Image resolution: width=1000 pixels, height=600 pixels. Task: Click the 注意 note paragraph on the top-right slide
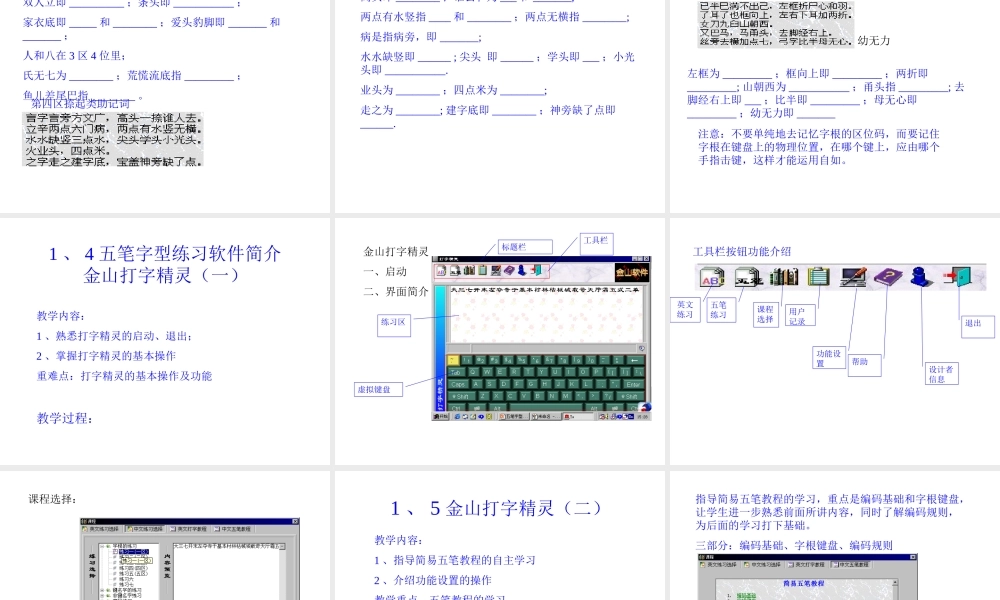click(x=819, y=147)
